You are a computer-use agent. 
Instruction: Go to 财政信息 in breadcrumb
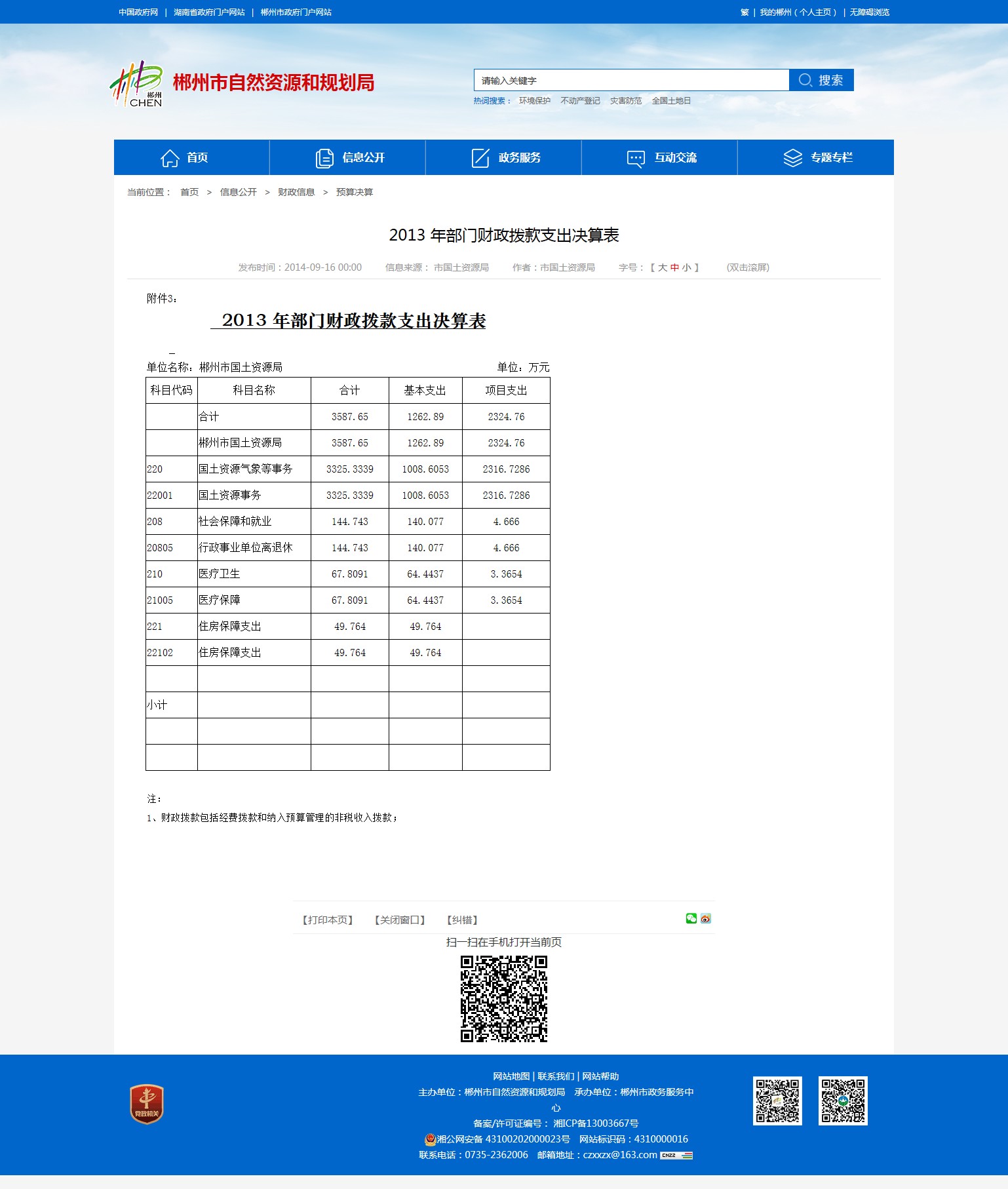pos(296,192)
